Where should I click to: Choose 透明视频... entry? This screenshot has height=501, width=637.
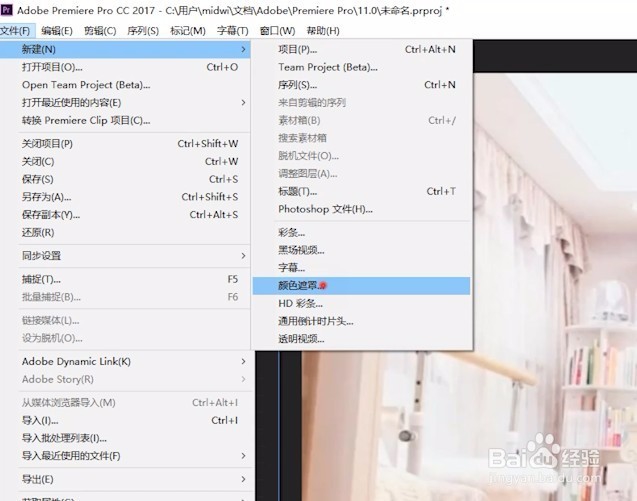tap(362, 339)
